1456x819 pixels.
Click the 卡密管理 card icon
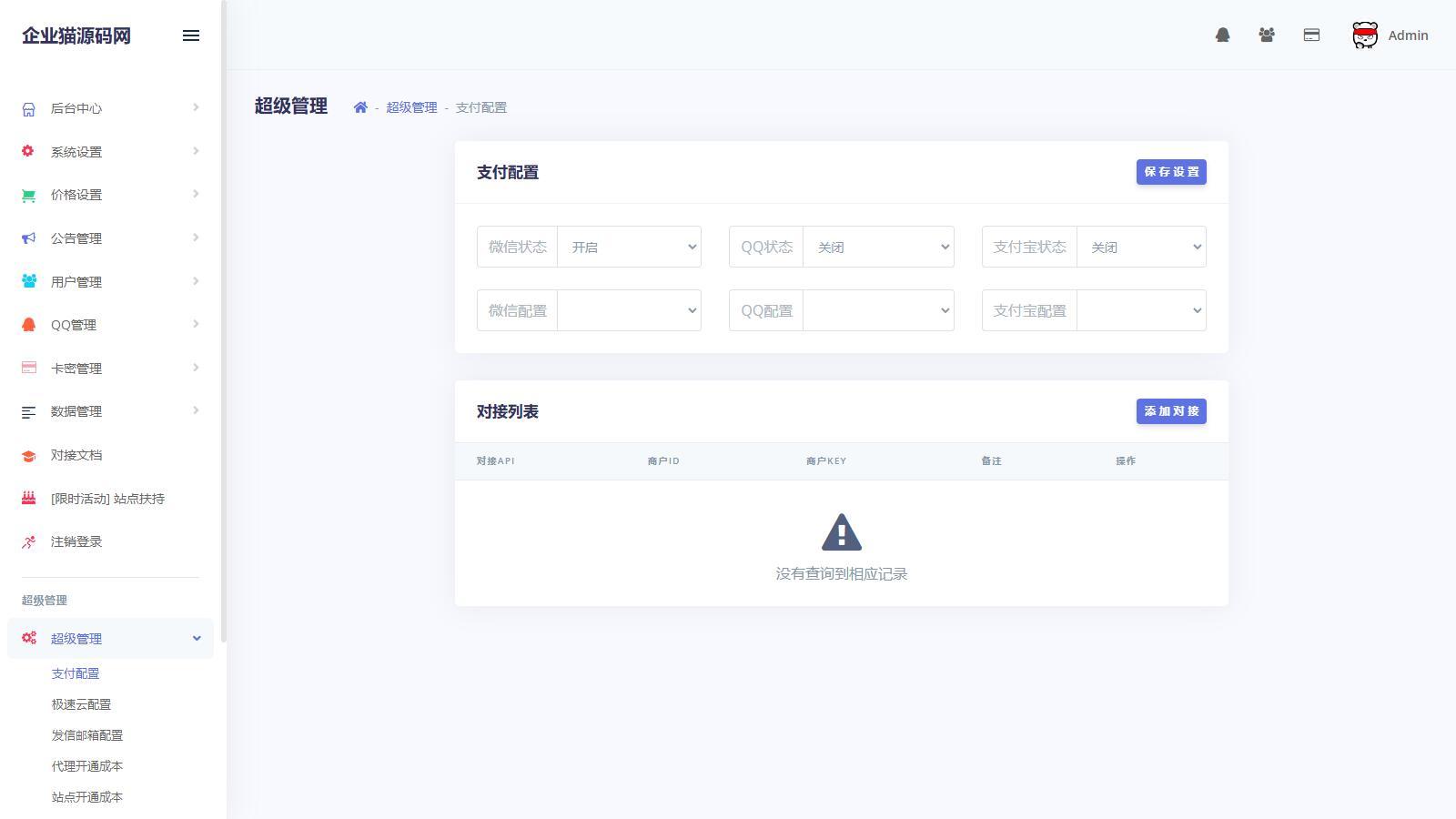29,368
